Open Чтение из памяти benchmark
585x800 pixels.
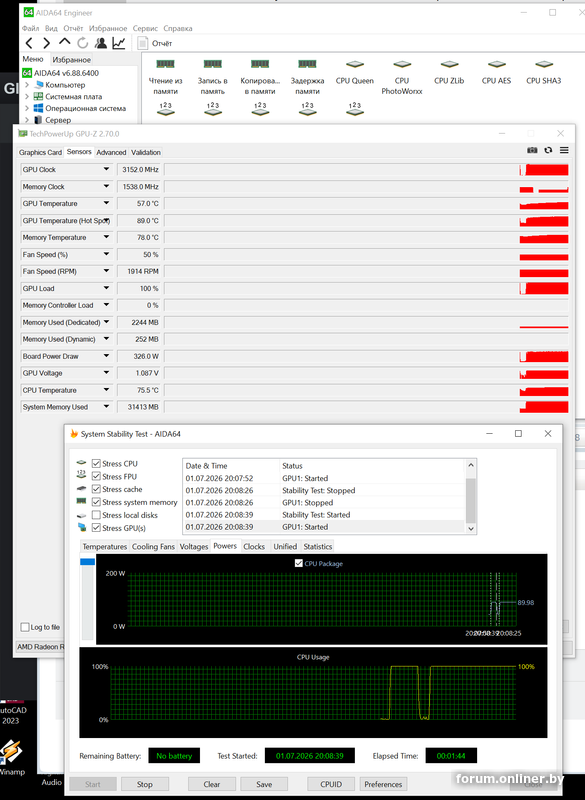[x=165, y=77]
